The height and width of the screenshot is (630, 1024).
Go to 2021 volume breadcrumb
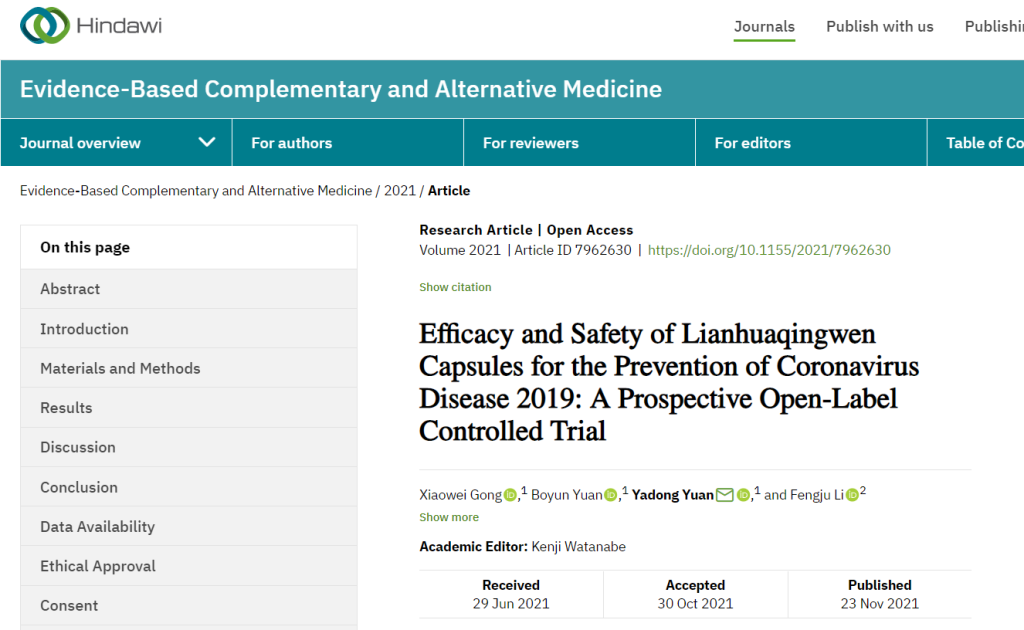400,191
